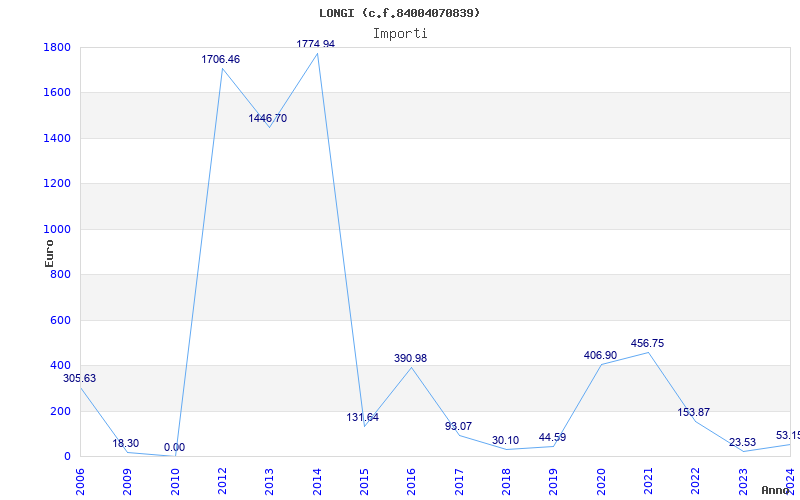The image size is (800, 500).
Task: Click the Importi subtitle
Action: coord(400,34)
